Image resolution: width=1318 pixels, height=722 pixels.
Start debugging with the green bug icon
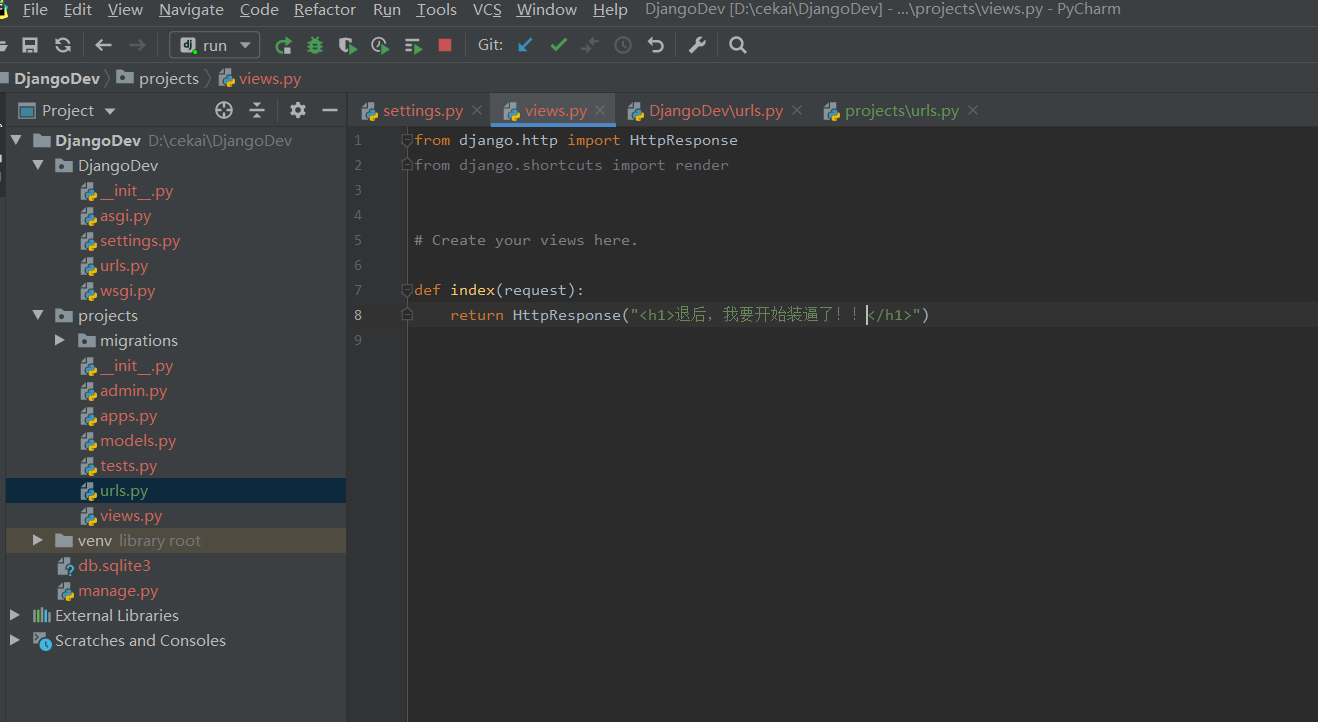pos(315,45)
